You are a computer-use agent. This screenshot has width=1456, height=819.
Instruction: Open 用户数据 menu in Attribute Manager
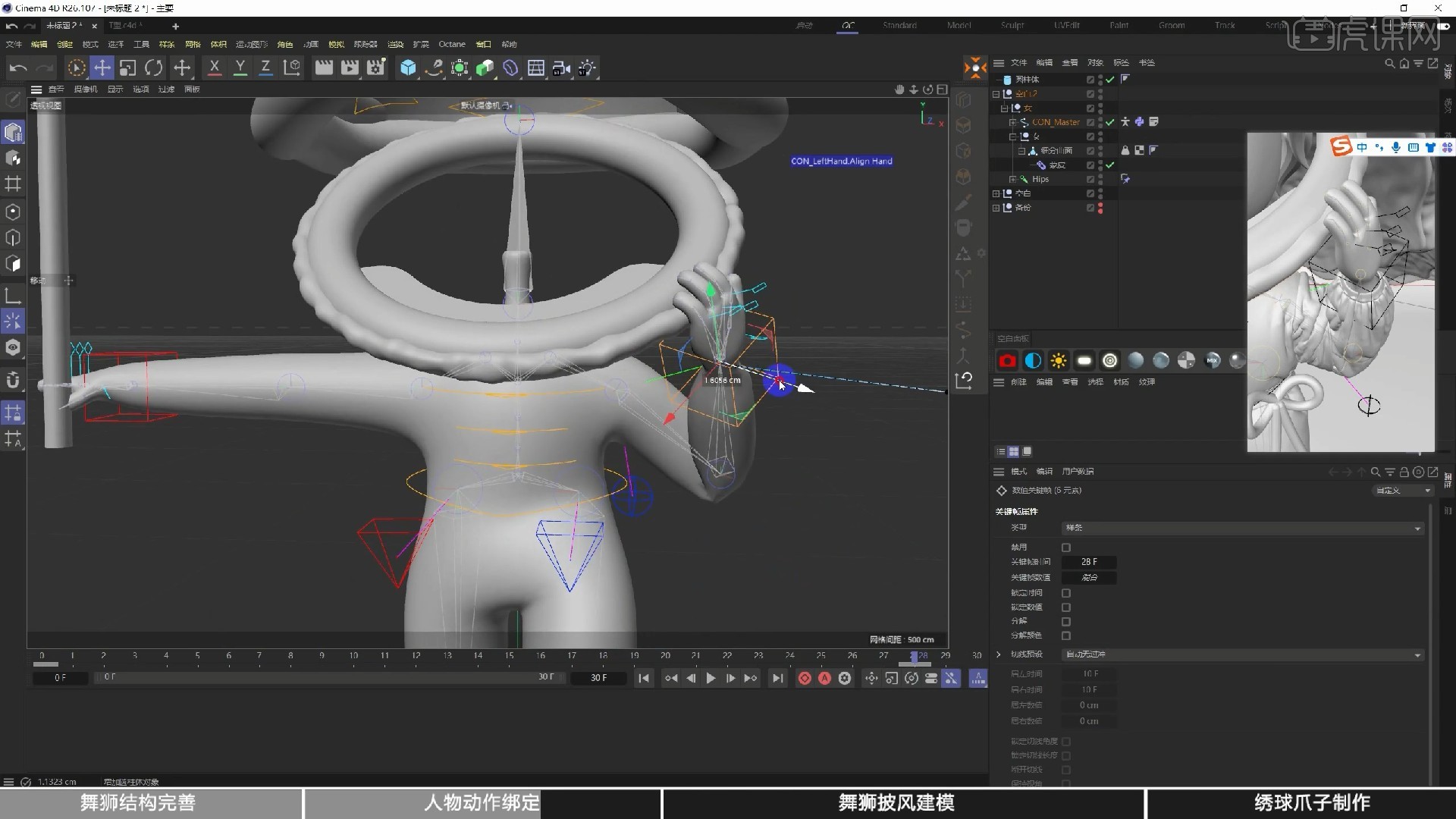tap(1078, 472)
